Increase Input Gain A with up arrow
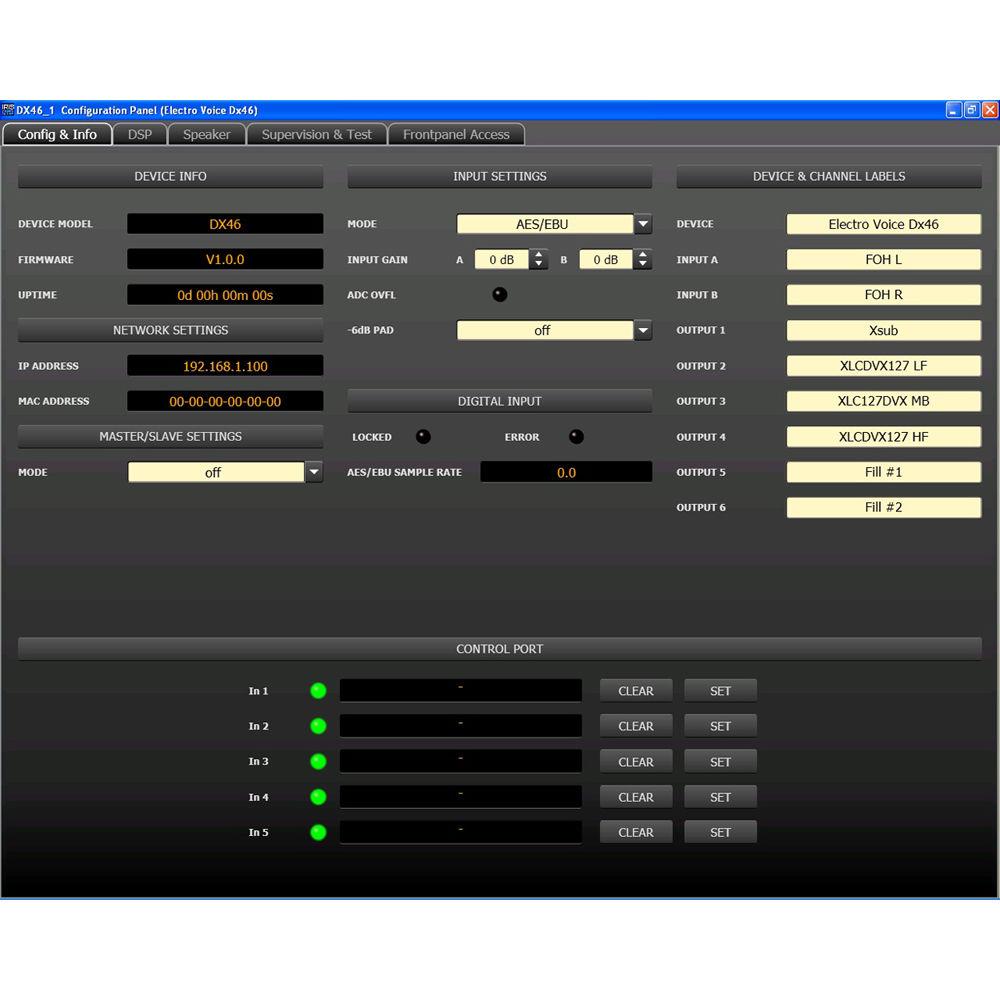1000x1000 pixels. pos(539,255)
